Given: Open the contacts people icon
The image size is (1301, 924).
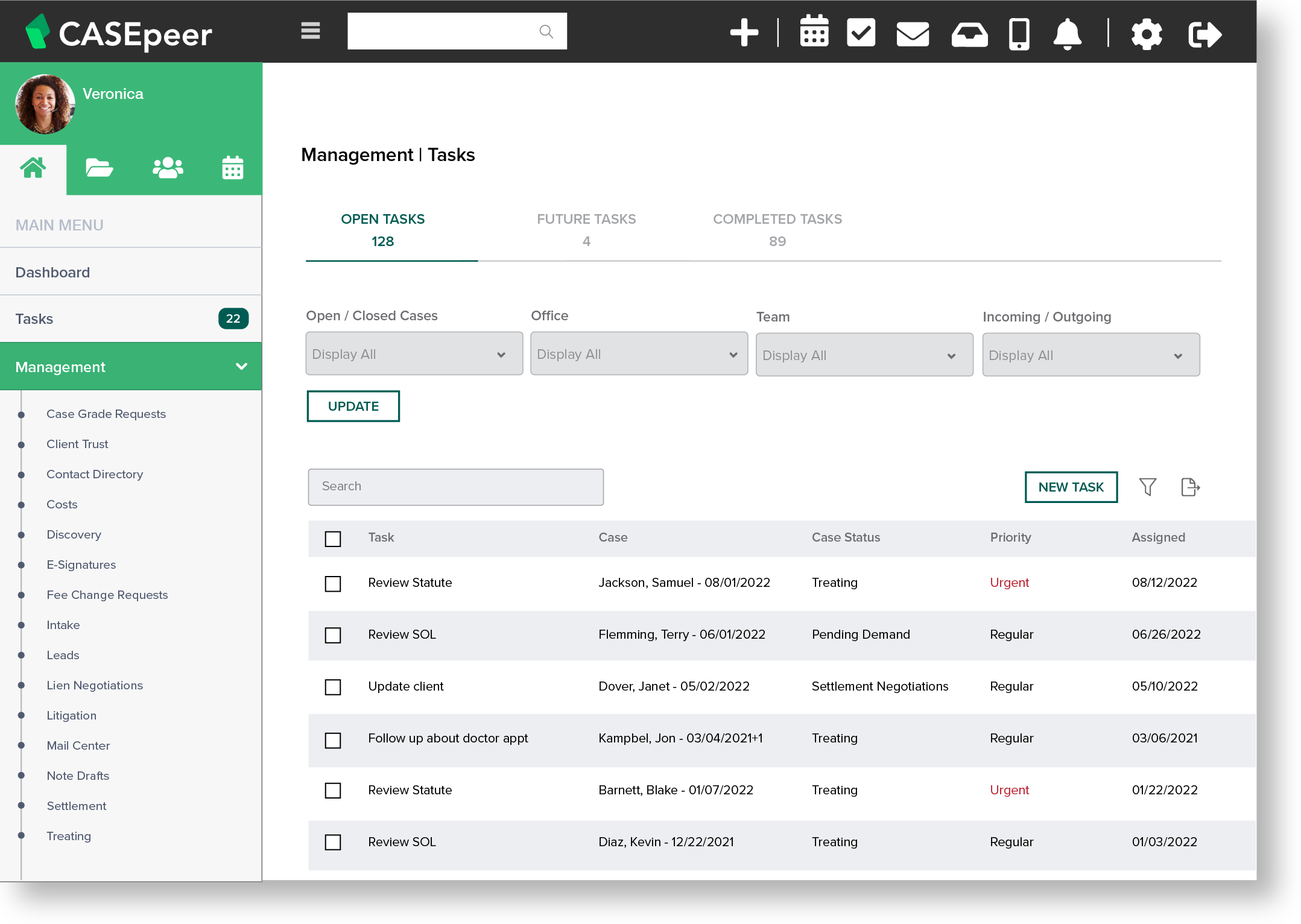Looking at the screenshot, I should [x=167, y=168].
